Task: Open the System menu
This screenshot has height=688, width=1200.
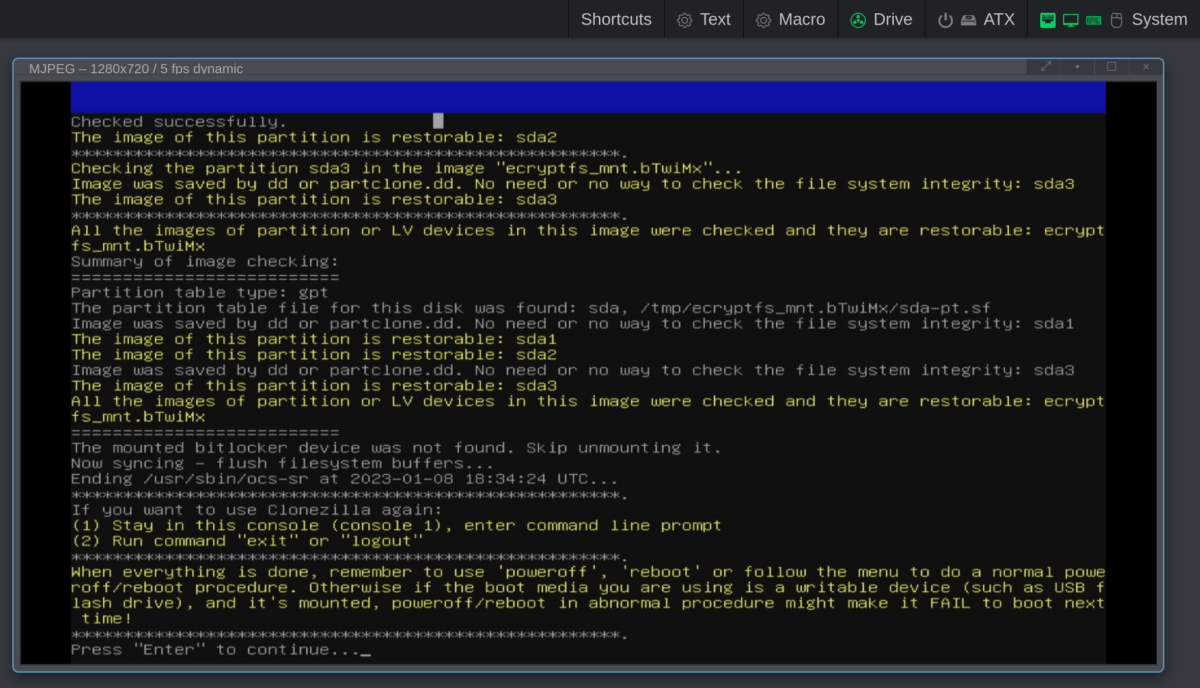Action: (x=1160, y=19)
